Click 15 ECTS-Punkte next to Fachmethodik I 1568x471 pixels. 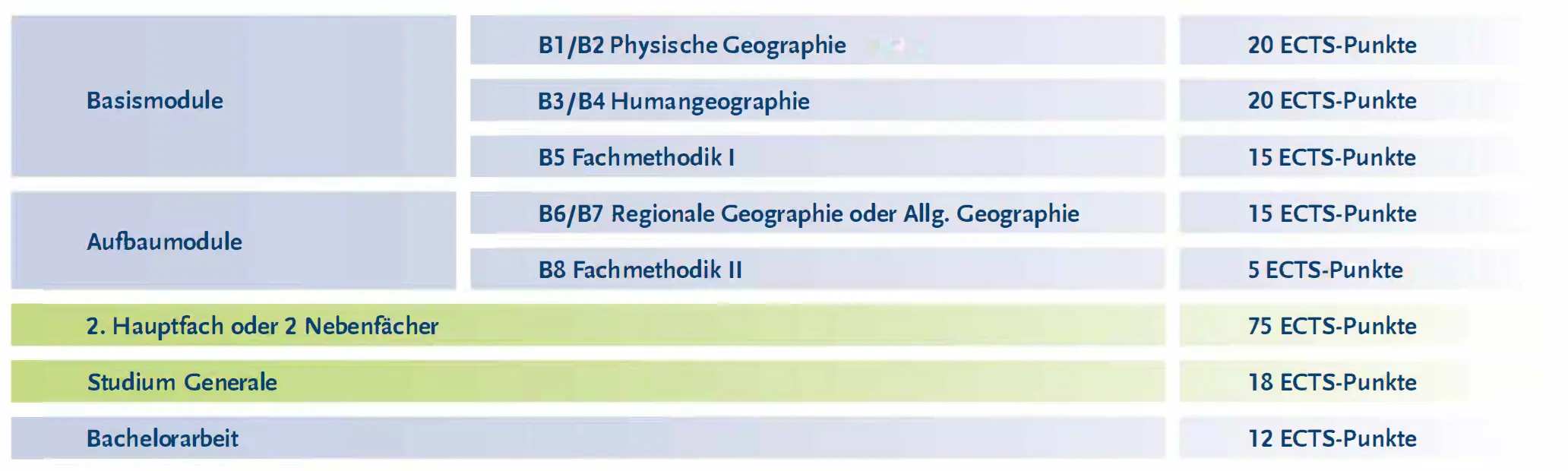click(x=1332, y=157)
